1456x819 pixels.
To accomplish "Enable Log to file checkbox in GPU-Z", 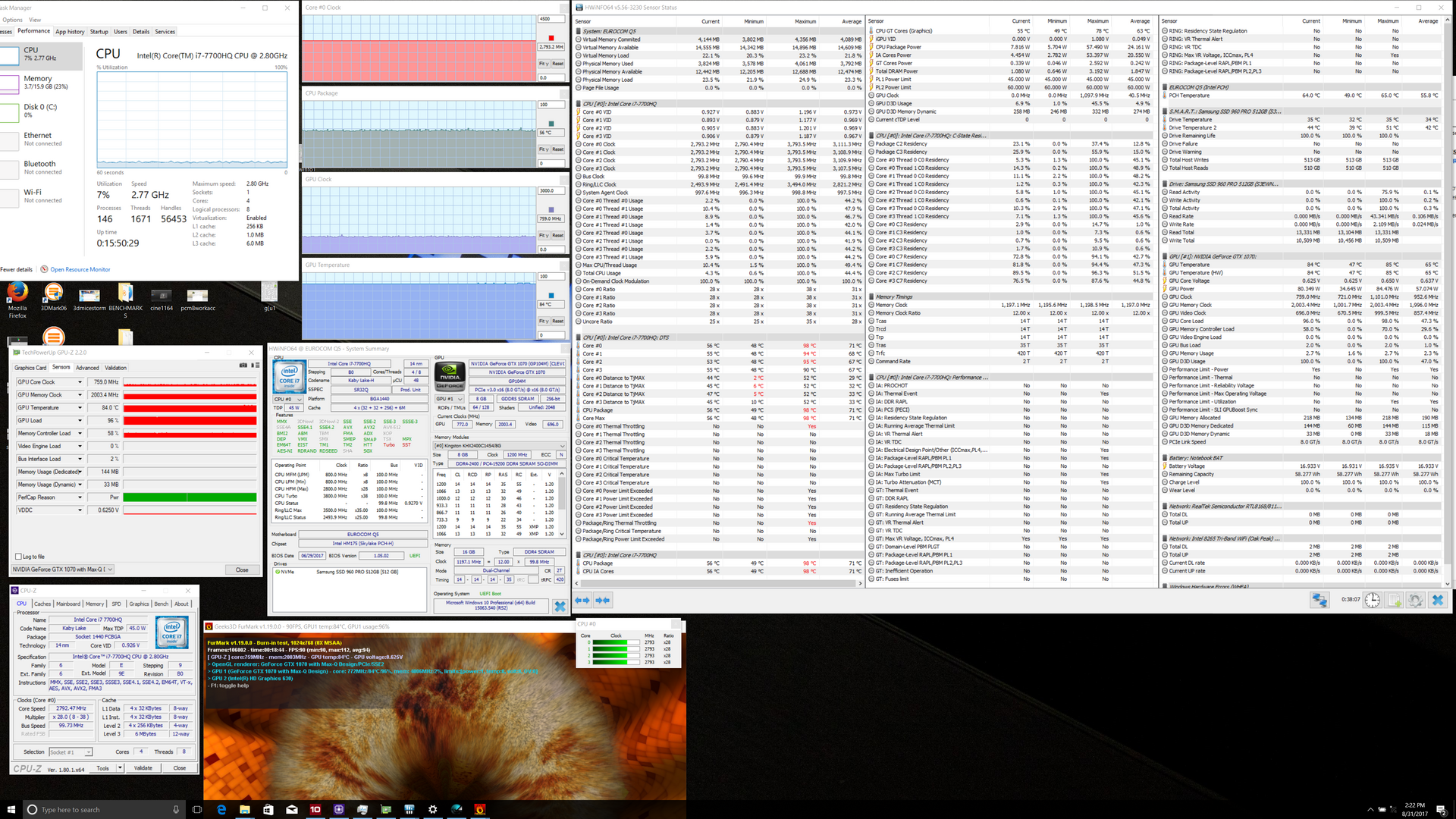I will point(18,557).
